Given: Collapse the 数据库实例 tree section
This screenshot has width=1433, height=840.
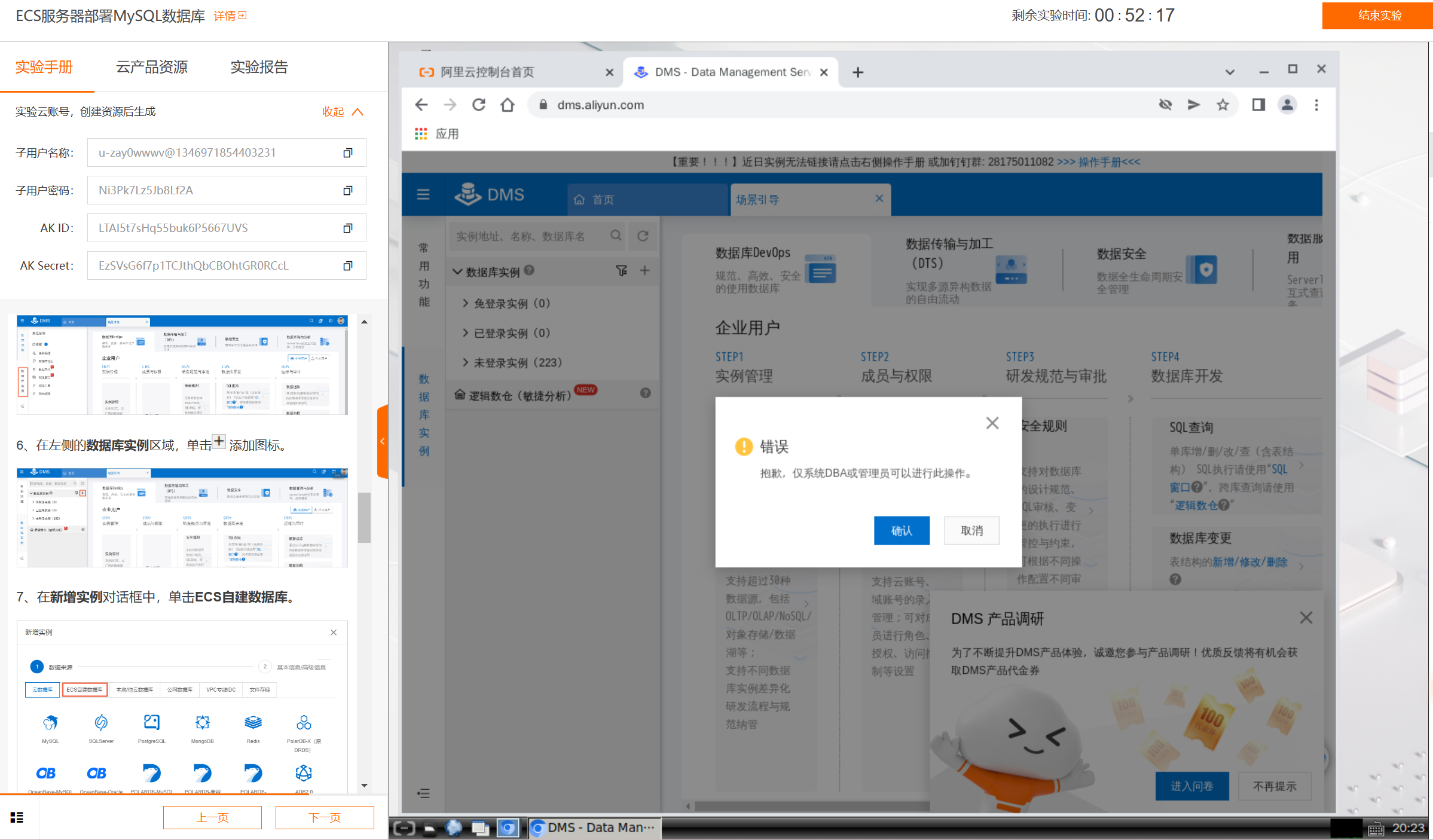Looking at the screenshot, I should click(457, 272).
